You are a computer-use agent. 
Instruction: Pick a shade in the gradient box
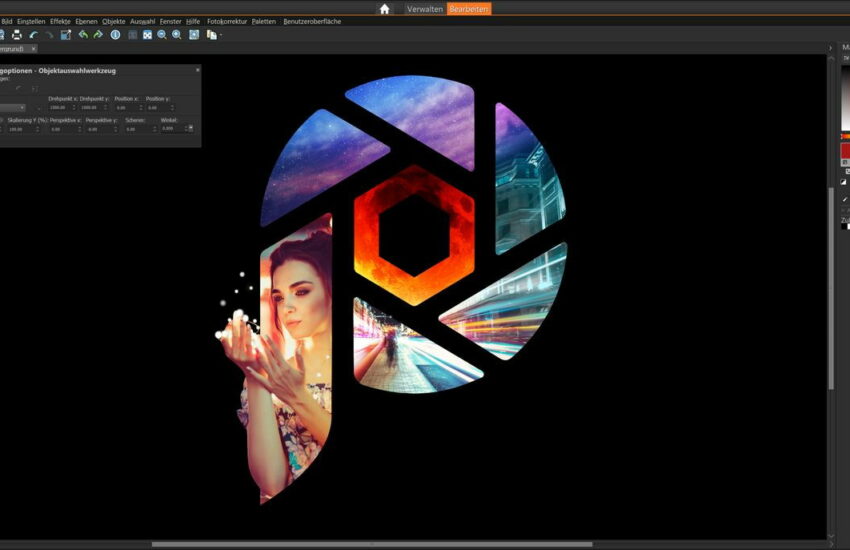pos(845,98)
